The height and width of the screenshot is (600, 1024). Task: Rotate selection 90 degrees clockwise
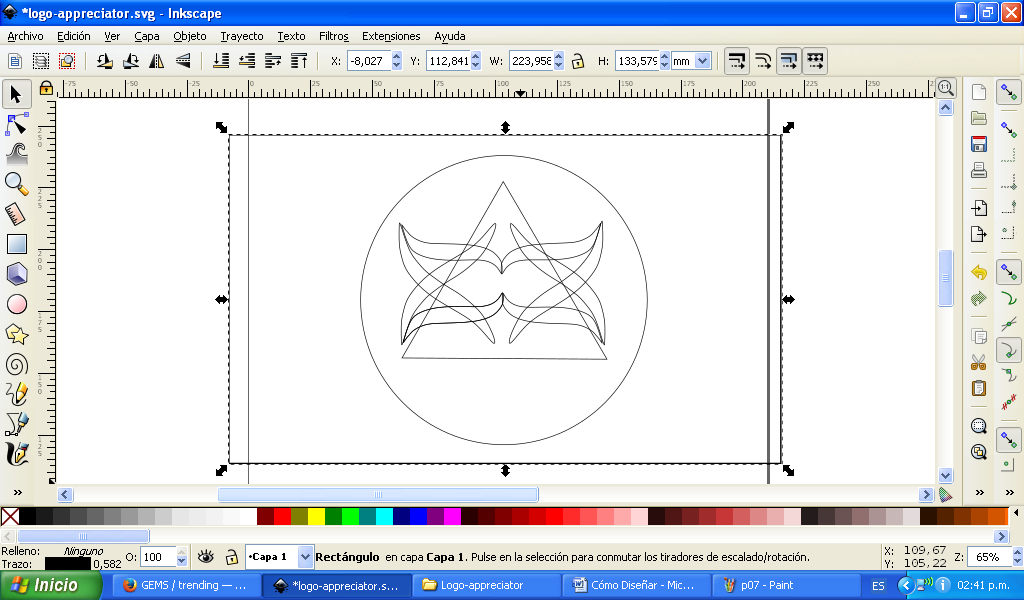131,61
